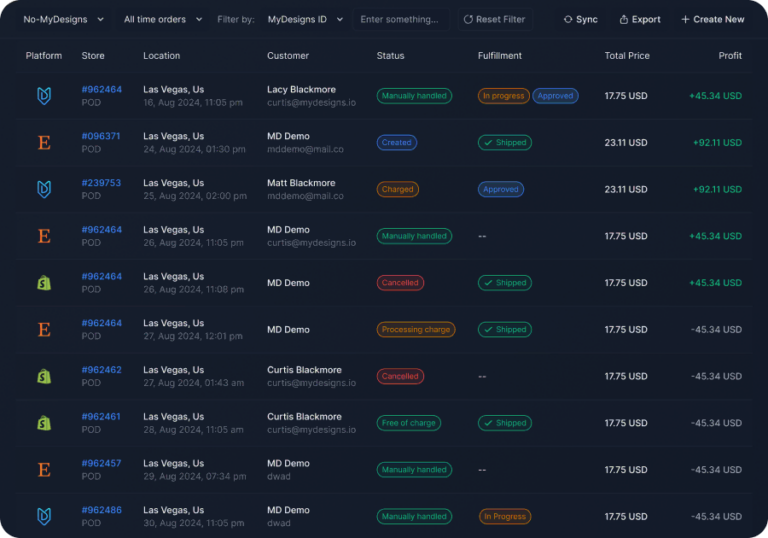Click the Processing charge status badge

coord(416,329)
